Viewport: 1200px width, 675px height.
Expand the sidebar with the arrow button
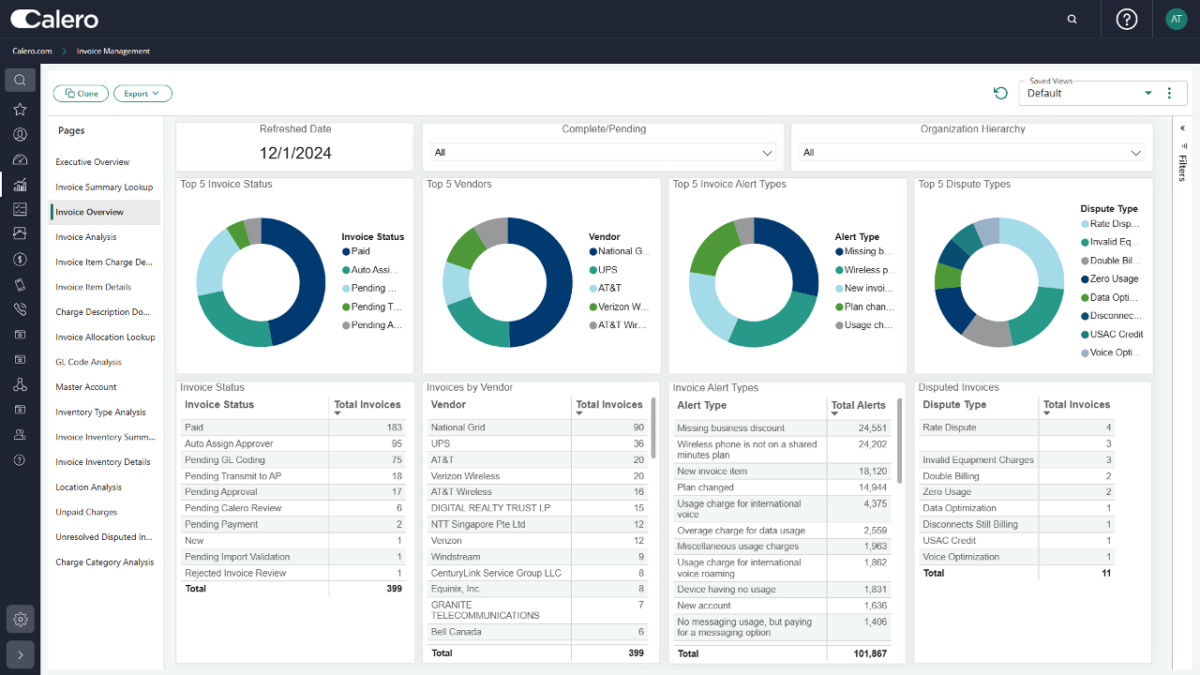tap(20, 654)
